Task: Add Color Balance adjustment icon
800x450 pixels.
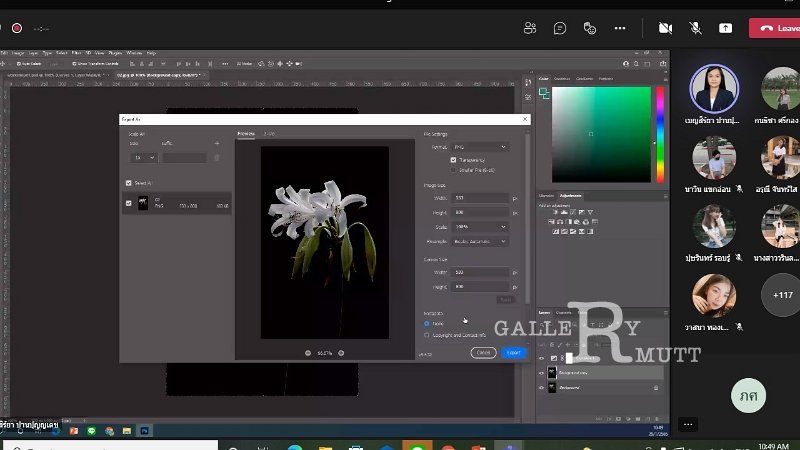Action: (x=560, y=221)
